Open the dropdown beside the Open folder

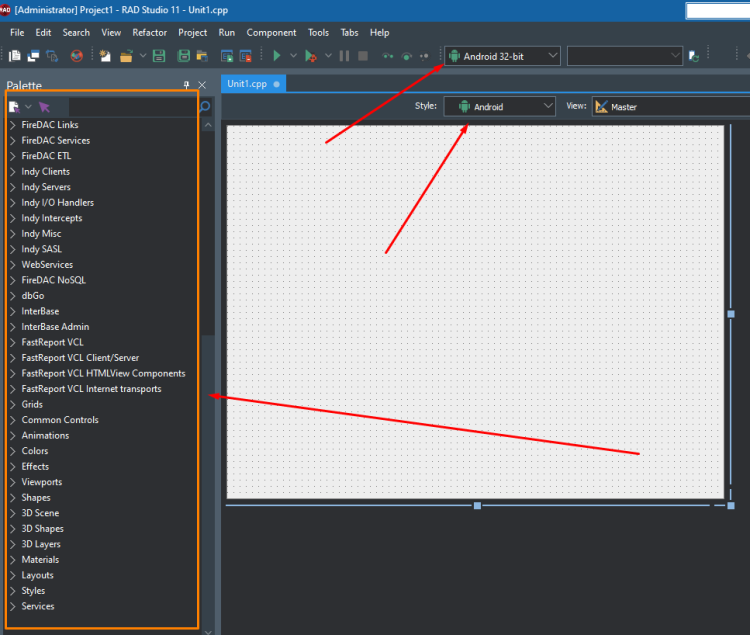143,55
